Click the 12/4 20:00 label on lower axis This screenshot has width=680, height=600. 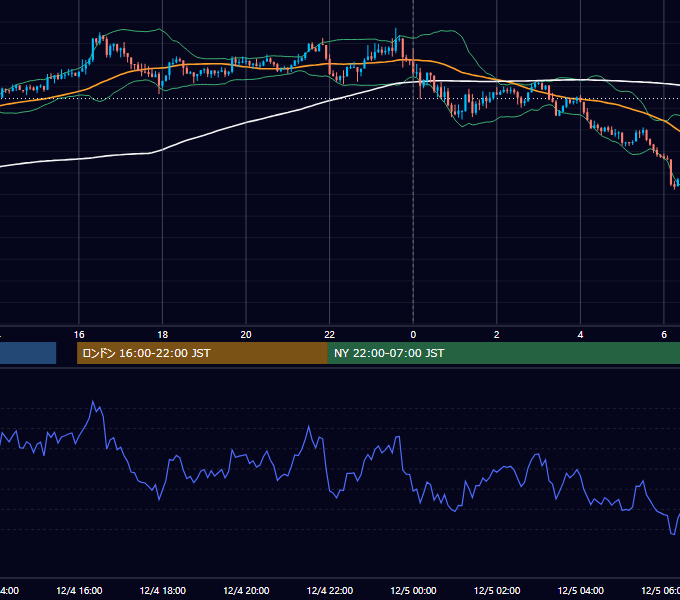coord(246,590)
